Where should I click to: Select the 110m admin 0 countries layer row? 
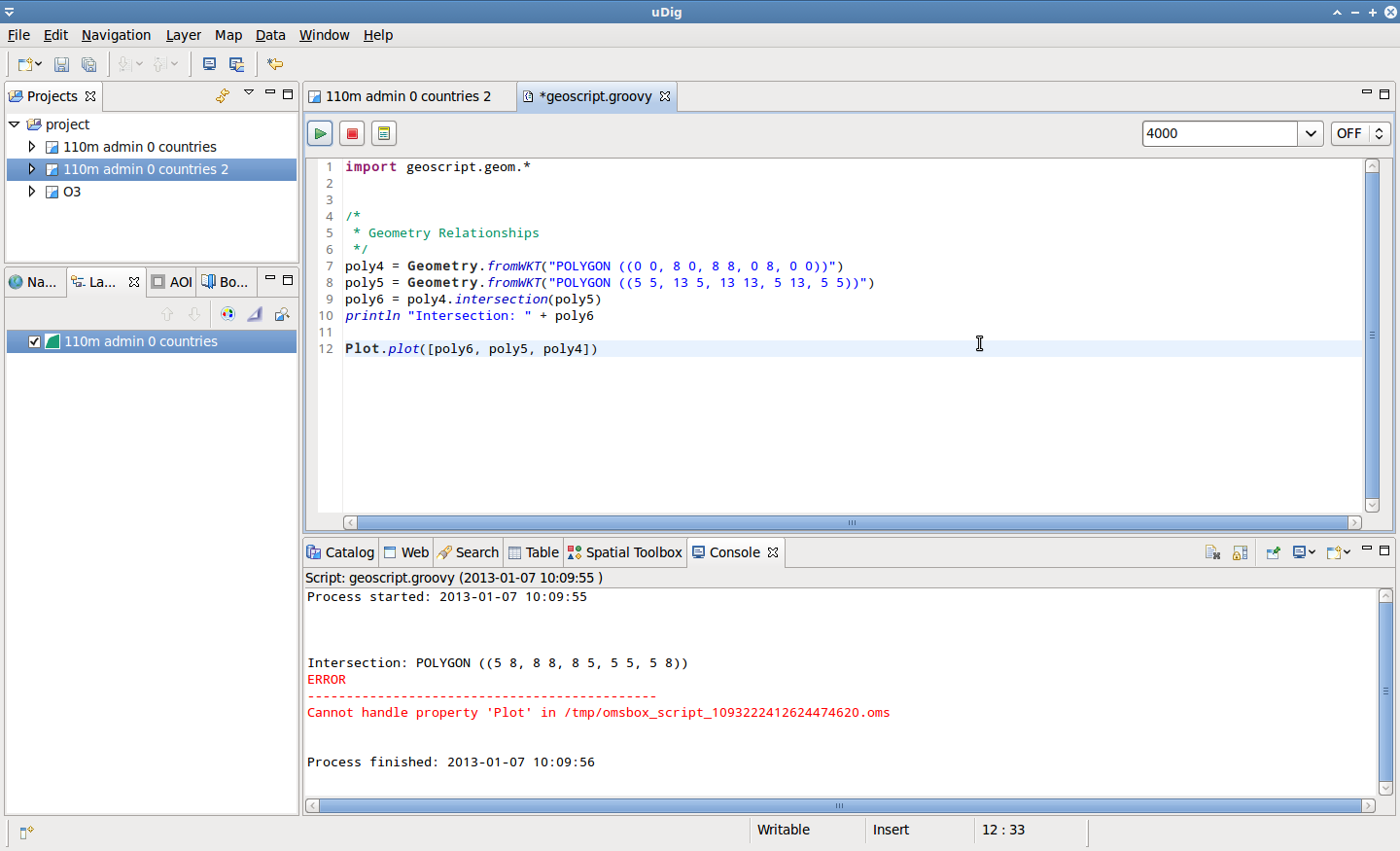tap(152, 341)
